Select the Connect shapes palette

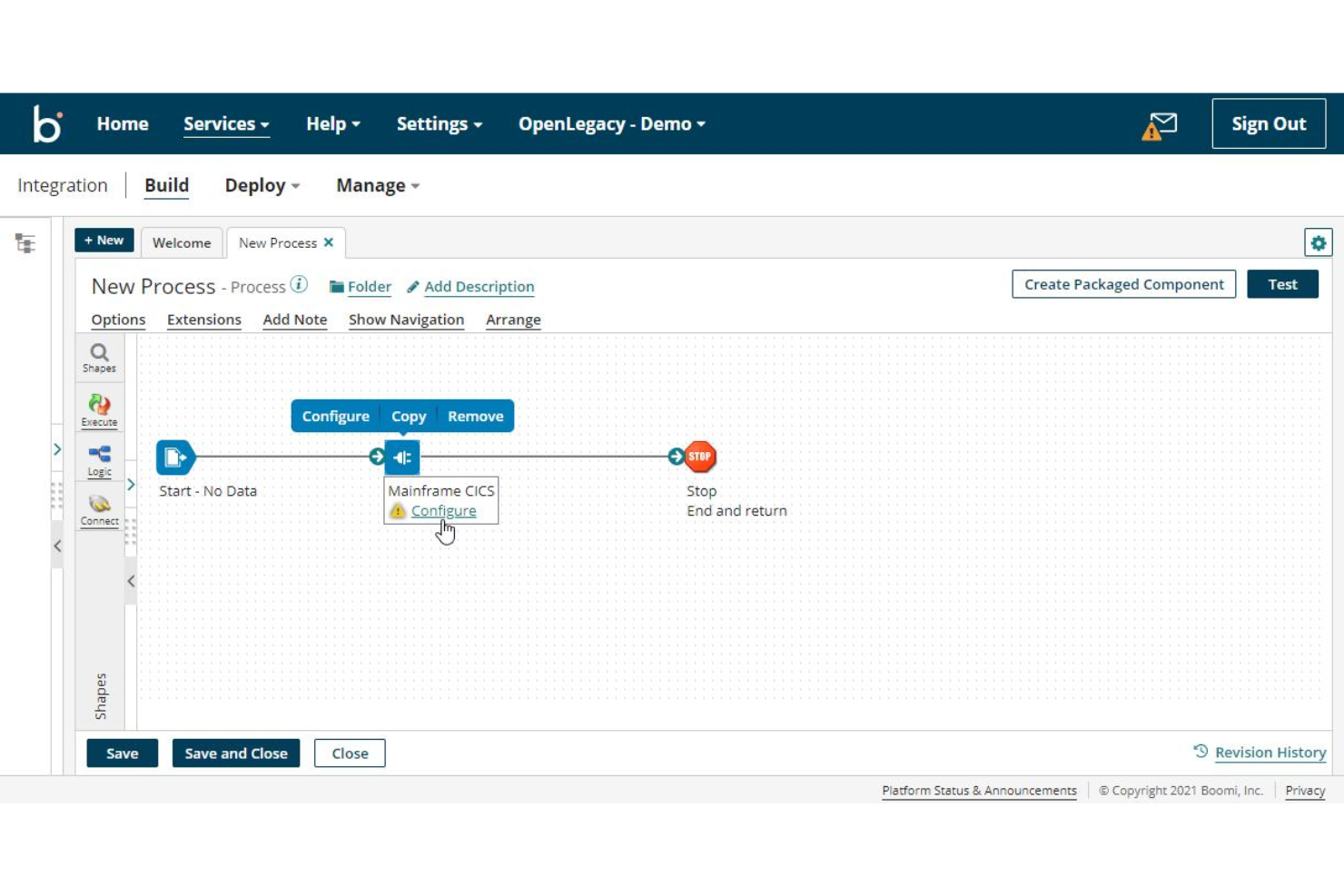[99, 510]
